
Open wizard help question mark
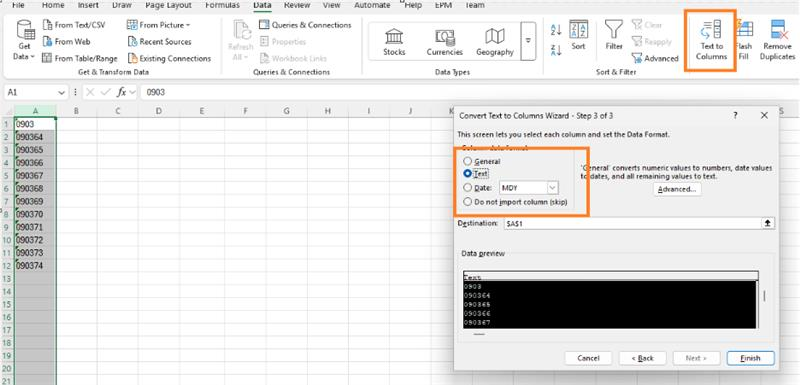[x=735, y=116]
